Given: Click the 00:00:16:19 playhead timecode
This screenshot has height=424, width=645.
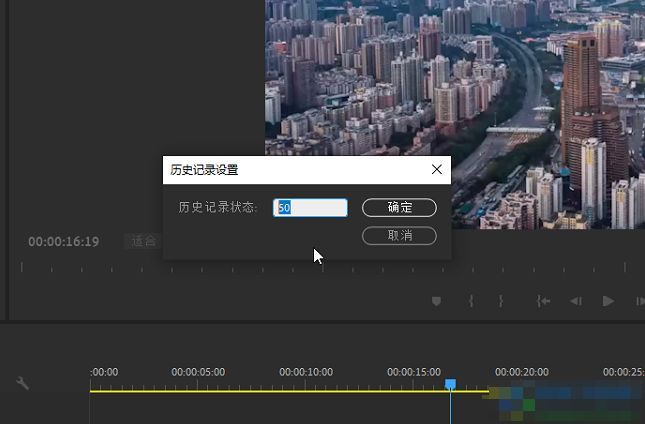Looking at the screenshot, I should 63,242.
